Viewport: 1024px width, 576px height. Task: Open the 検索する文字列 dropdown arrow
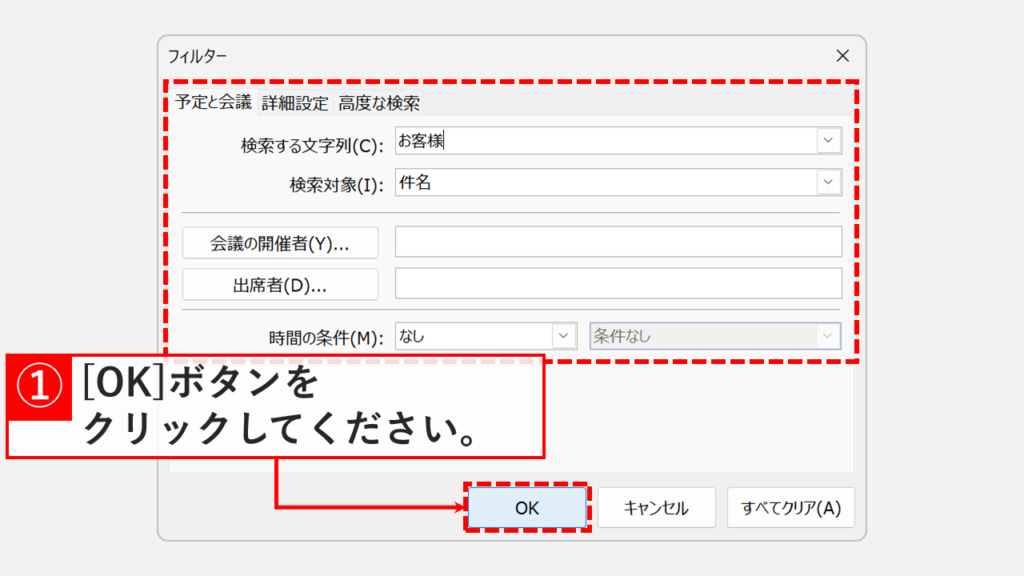[x=828, y=140]
